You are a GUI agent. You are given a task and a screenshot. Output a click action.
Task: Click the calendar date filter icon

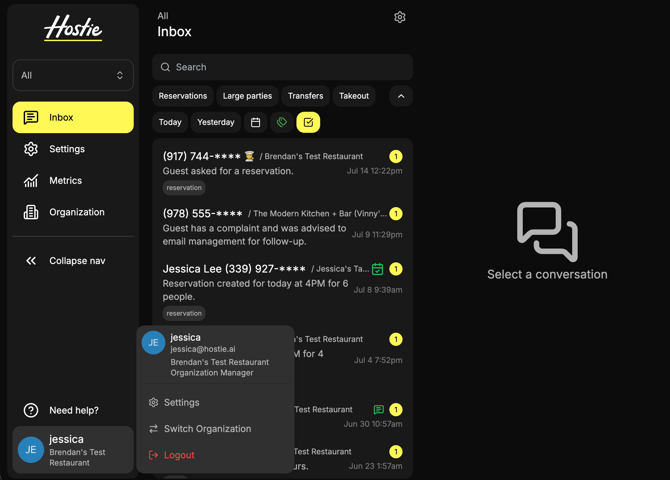(x=256, y=122)
